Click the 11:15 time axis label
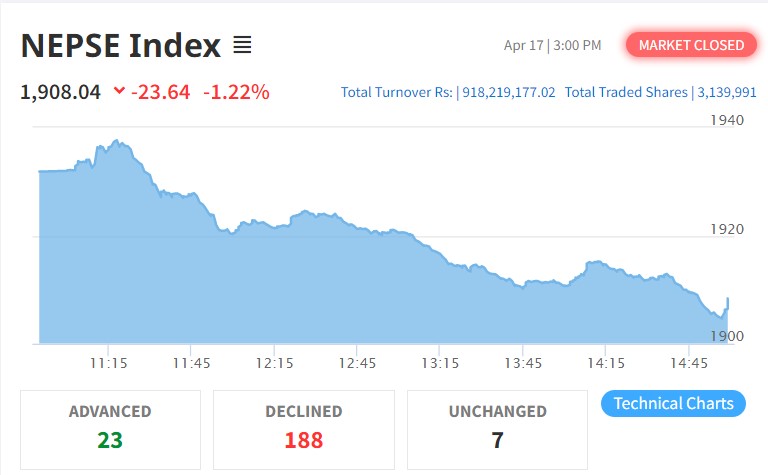The height and width of the screenshot is (475, 768). [107, 363]
